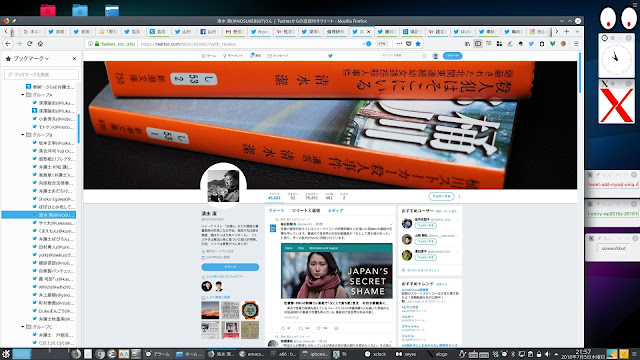
Task: Open the yotkii bookmark entry
Action: click(x=54, y=255)
